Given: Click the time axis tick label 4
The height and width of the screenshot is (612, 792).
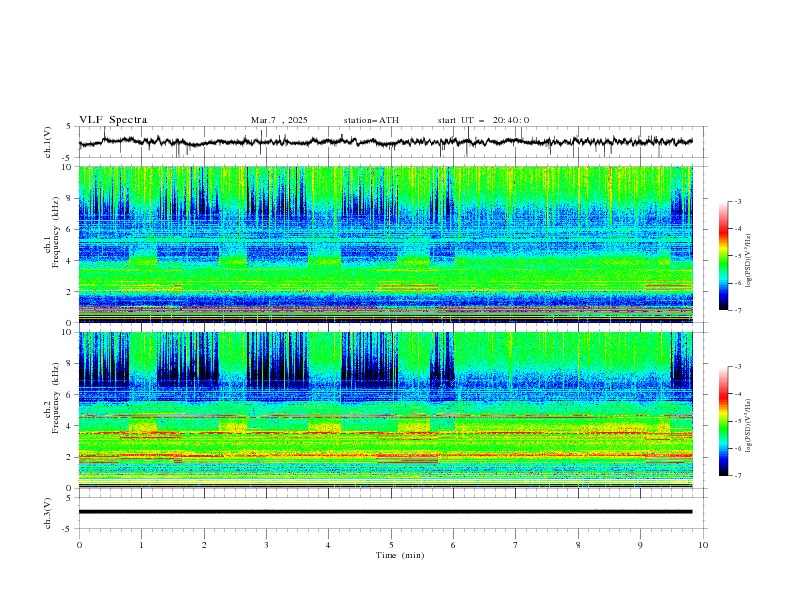Looking at the screenshot, I should (x=328, y=545).
